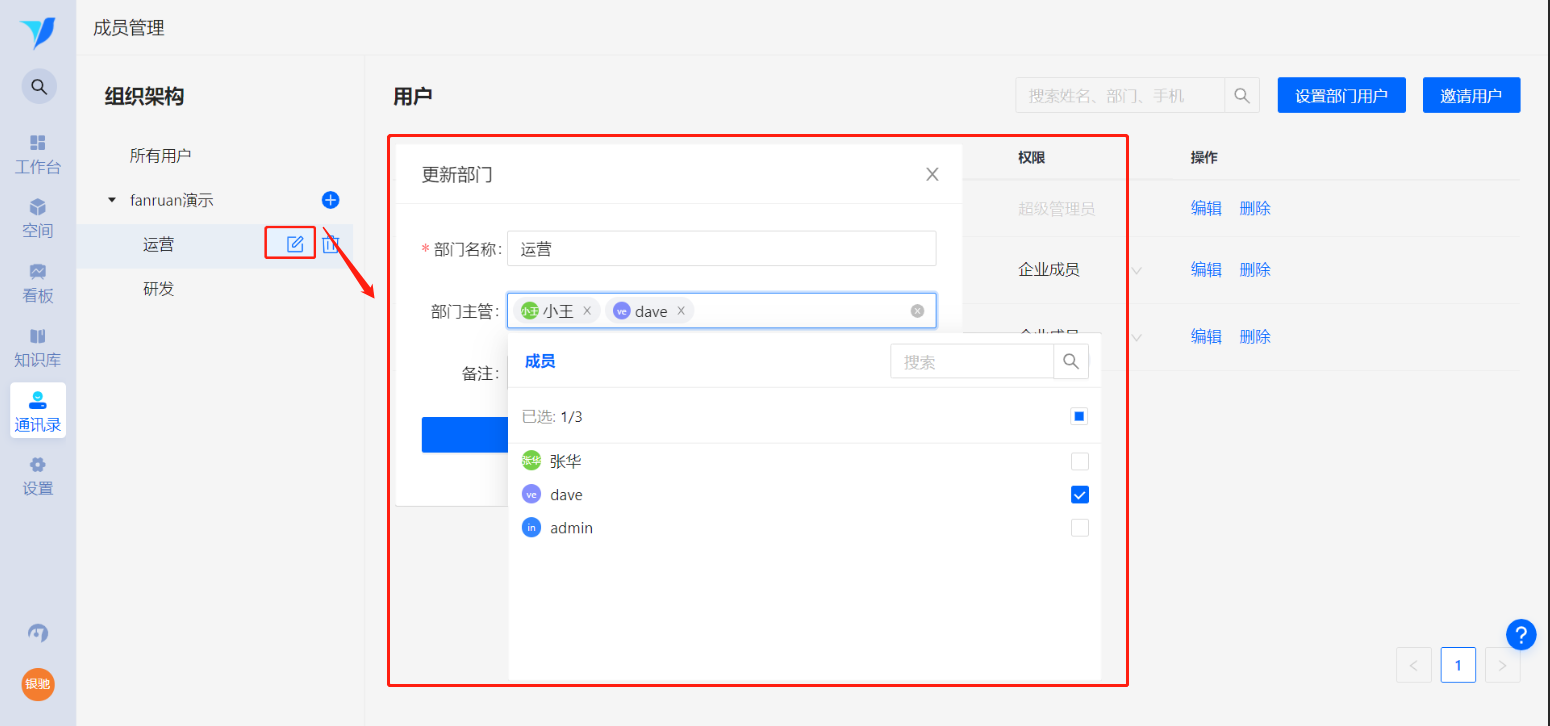Remove the 小王 tag from 部门主管
The height and width of the screenshot is (726, 1550).
pos(587,311)
